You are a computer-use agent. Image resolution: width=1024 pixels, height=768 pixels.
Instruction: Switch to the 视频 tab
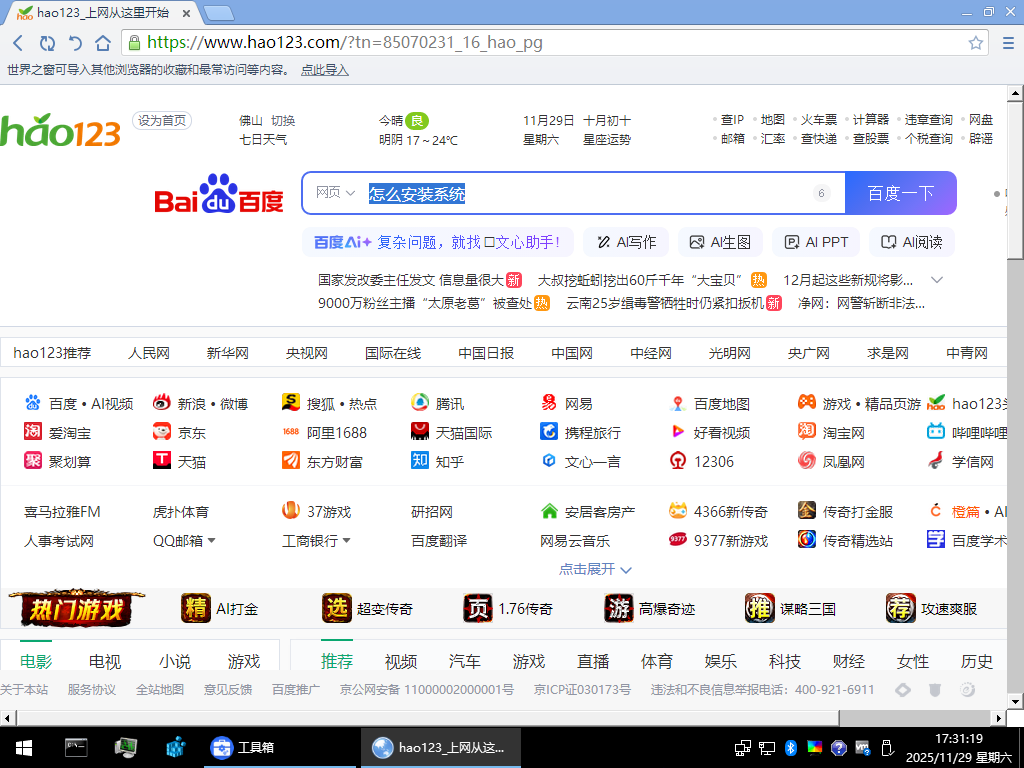point(399,661)
